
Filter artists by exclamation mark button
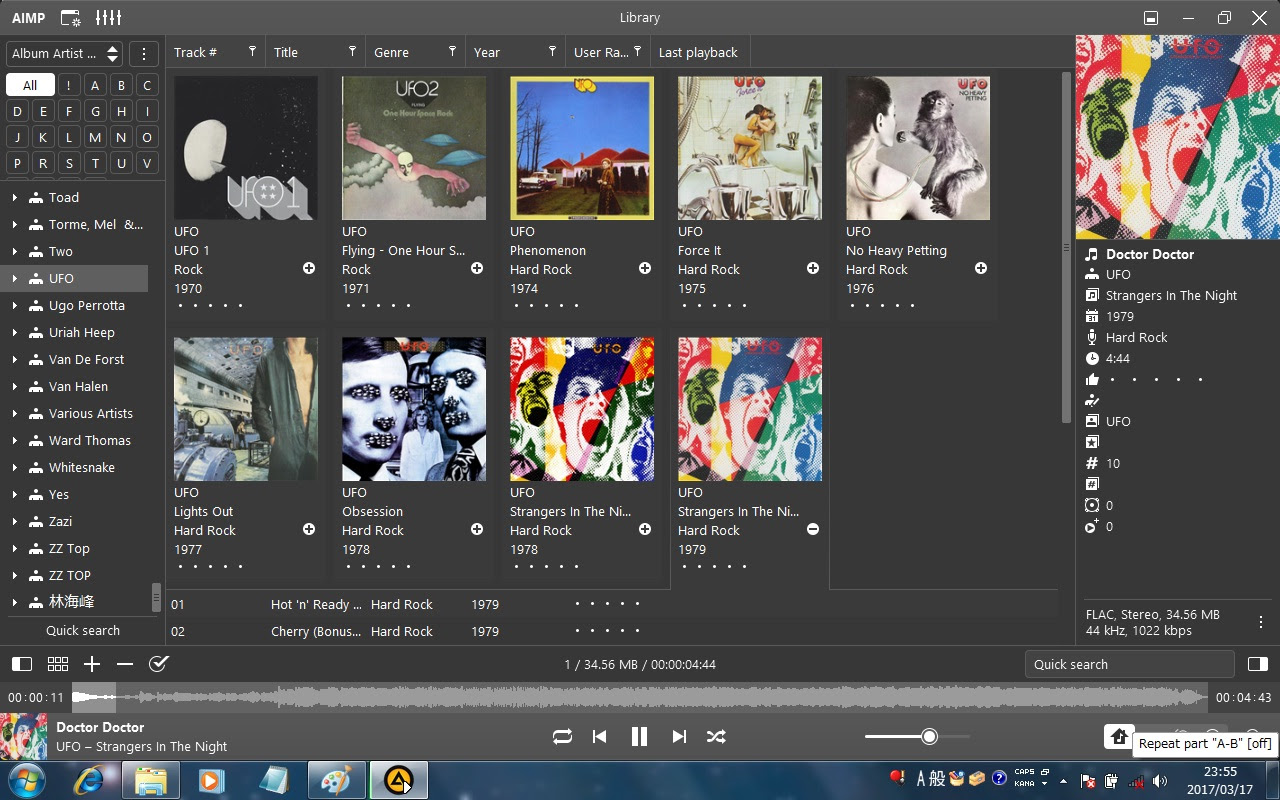69,85
